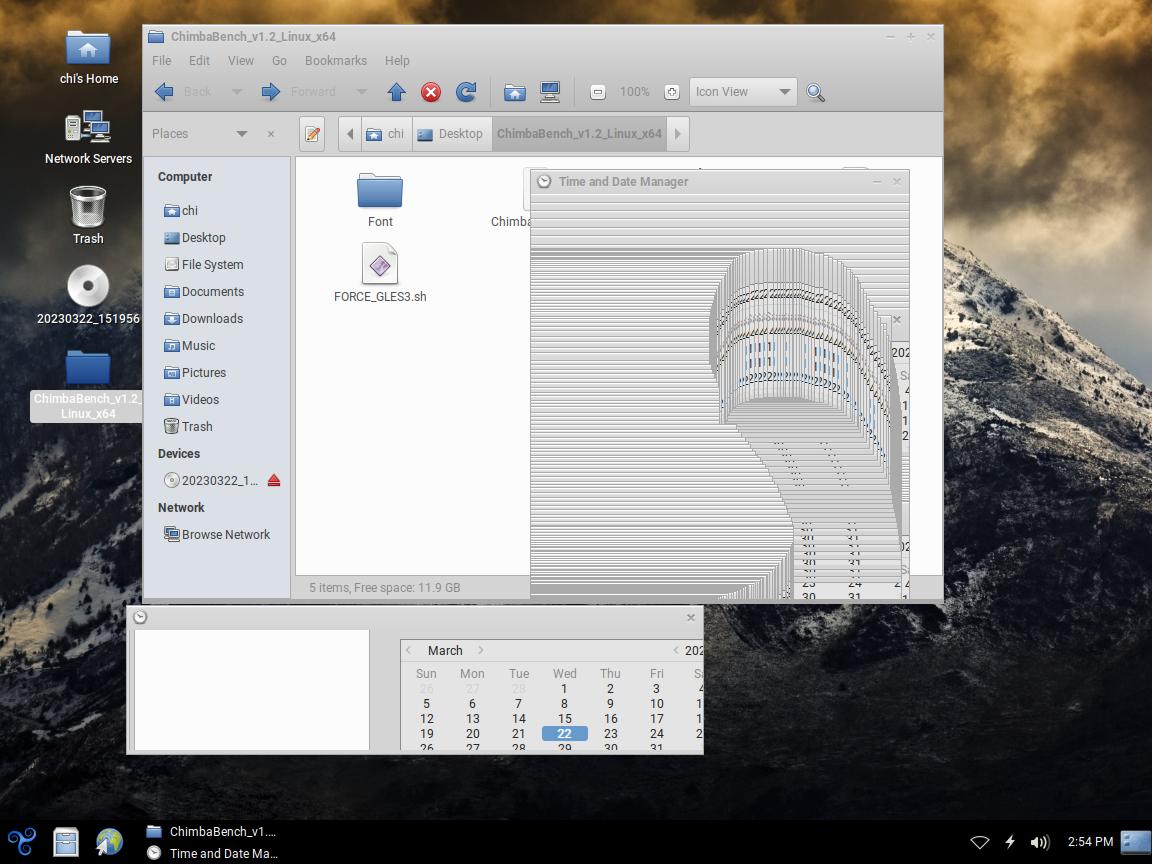The image size is (1152, 864).
Task: Select March 15 in the calendar
Action: [x=564, y=718]
